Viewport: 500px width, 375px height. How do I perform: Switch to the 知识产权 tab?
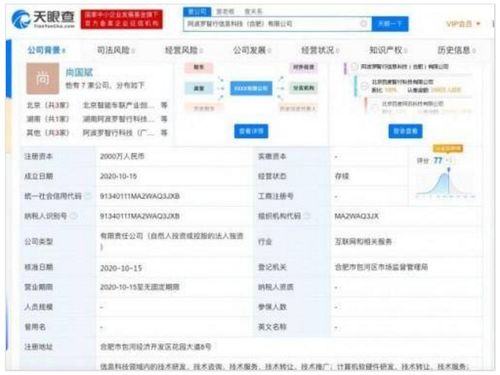pyautogui.click(x=388, y=50)
